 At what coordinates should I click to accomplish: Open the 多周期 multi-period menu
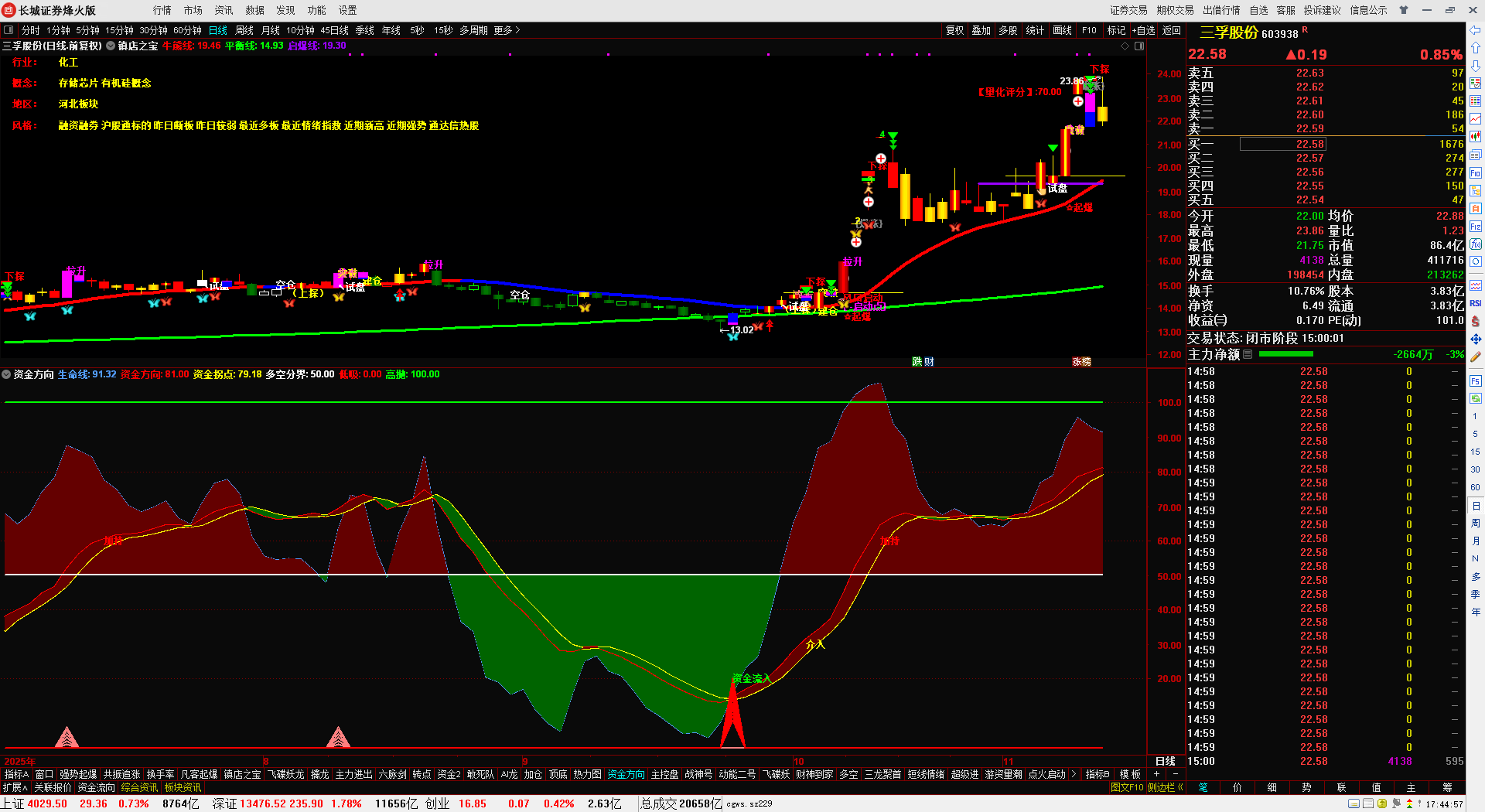tap(473, 30)
